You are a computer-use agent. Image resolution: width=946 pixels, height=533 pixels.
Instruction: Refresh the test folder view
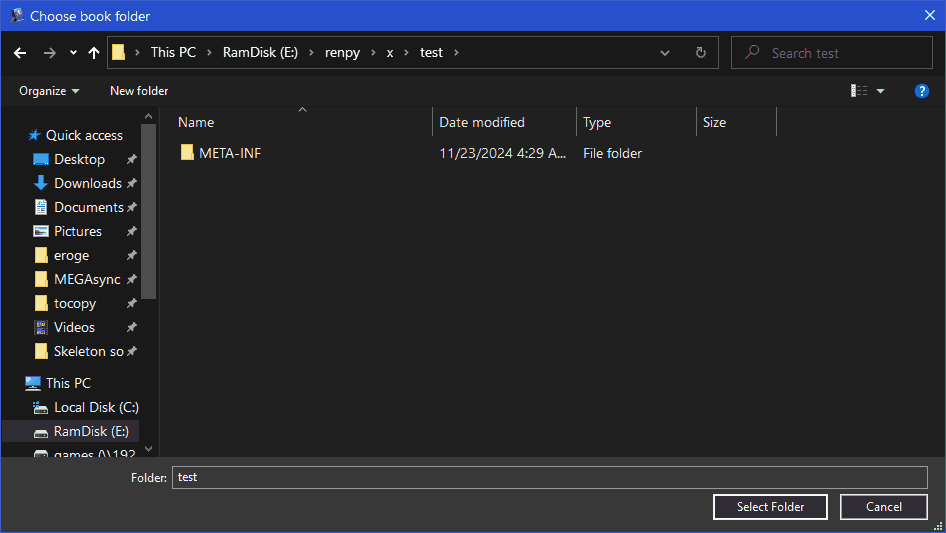(700, 53)
